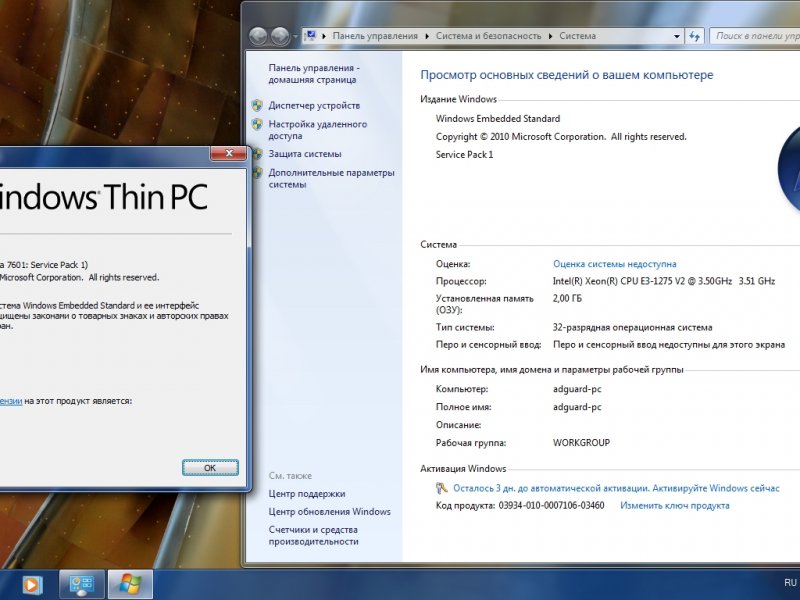Expand arrow after Панель управления breadcrumb

pyautogui.click(x=427, y=36)
